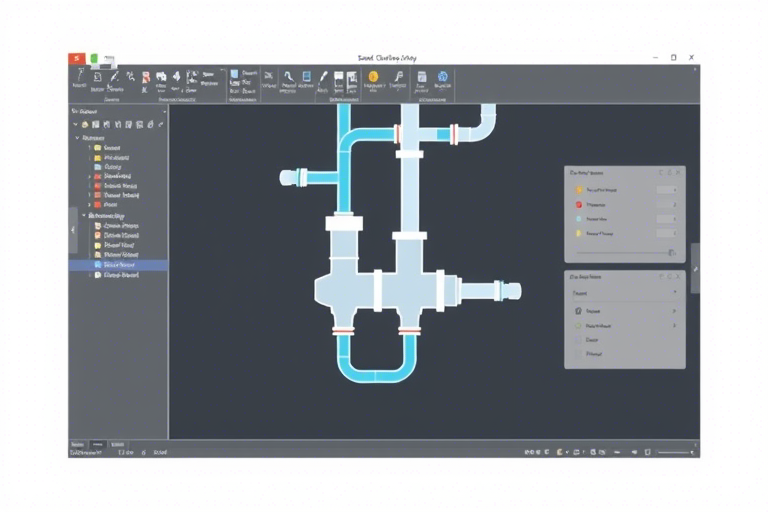768x512 pixels.
Task: Select the blue square icon in the ribbon
Action: [x=234, y=74]
